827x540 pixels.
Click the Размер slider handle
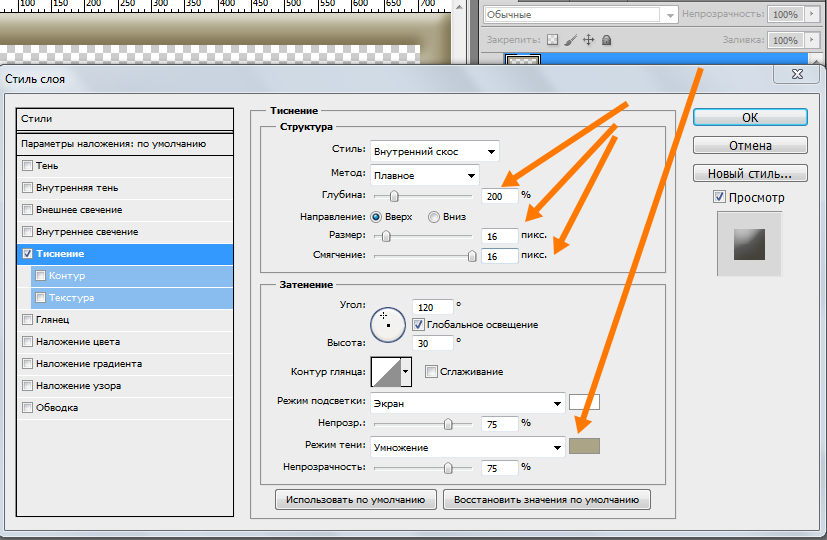(x=386, y=236)
